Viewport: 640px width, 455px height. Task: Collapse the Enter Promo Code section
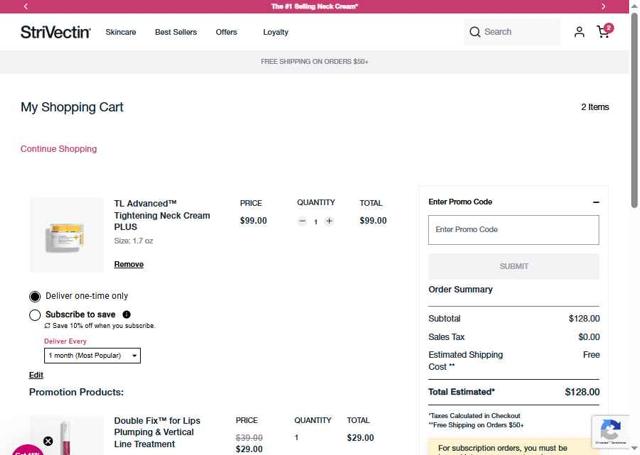[x=596, y=202]
